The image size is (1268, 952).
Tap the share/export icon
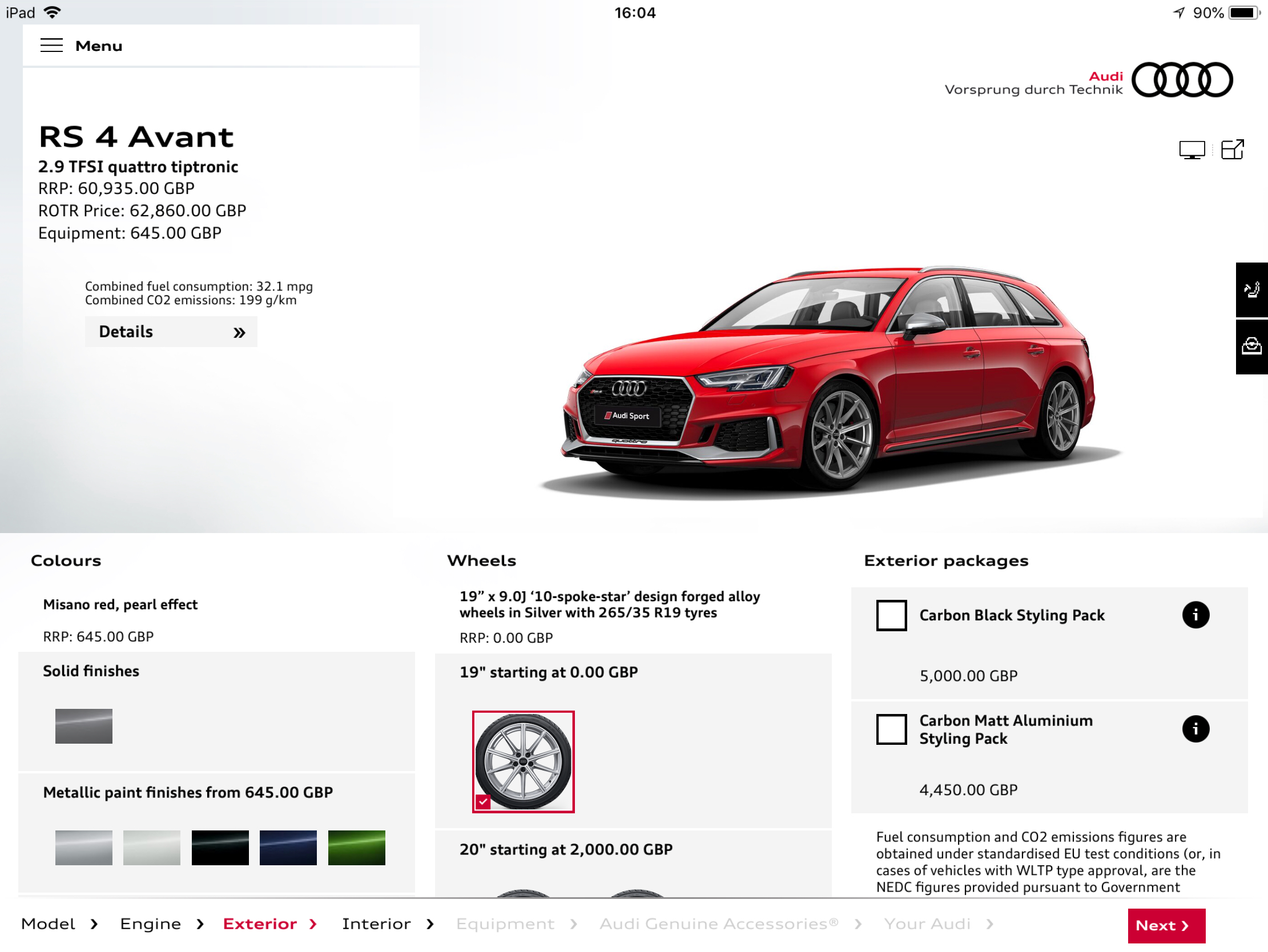1232,150
